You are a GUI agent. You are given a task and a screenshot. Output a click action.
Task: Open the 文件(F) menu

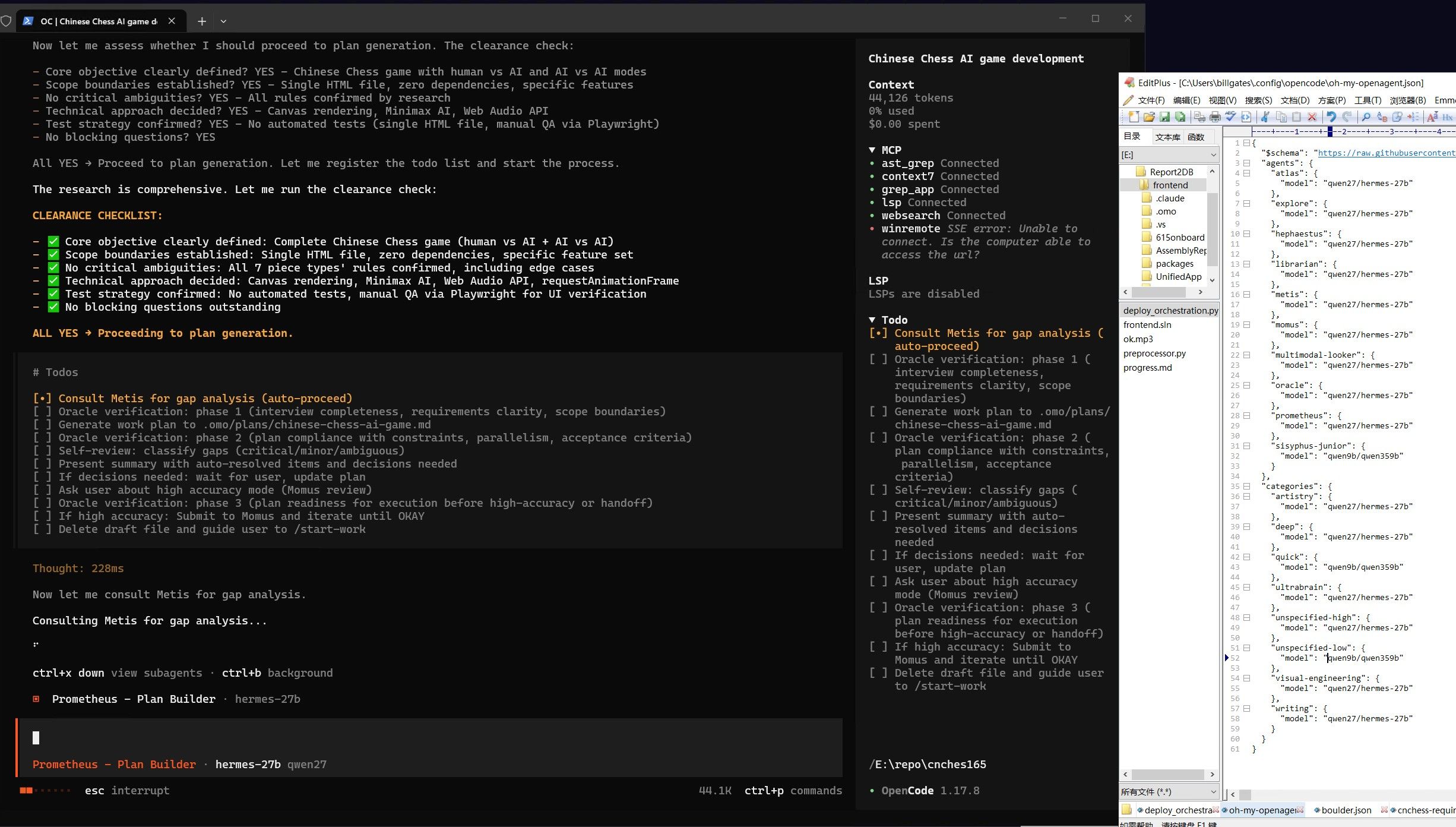tap(1151, 100)
